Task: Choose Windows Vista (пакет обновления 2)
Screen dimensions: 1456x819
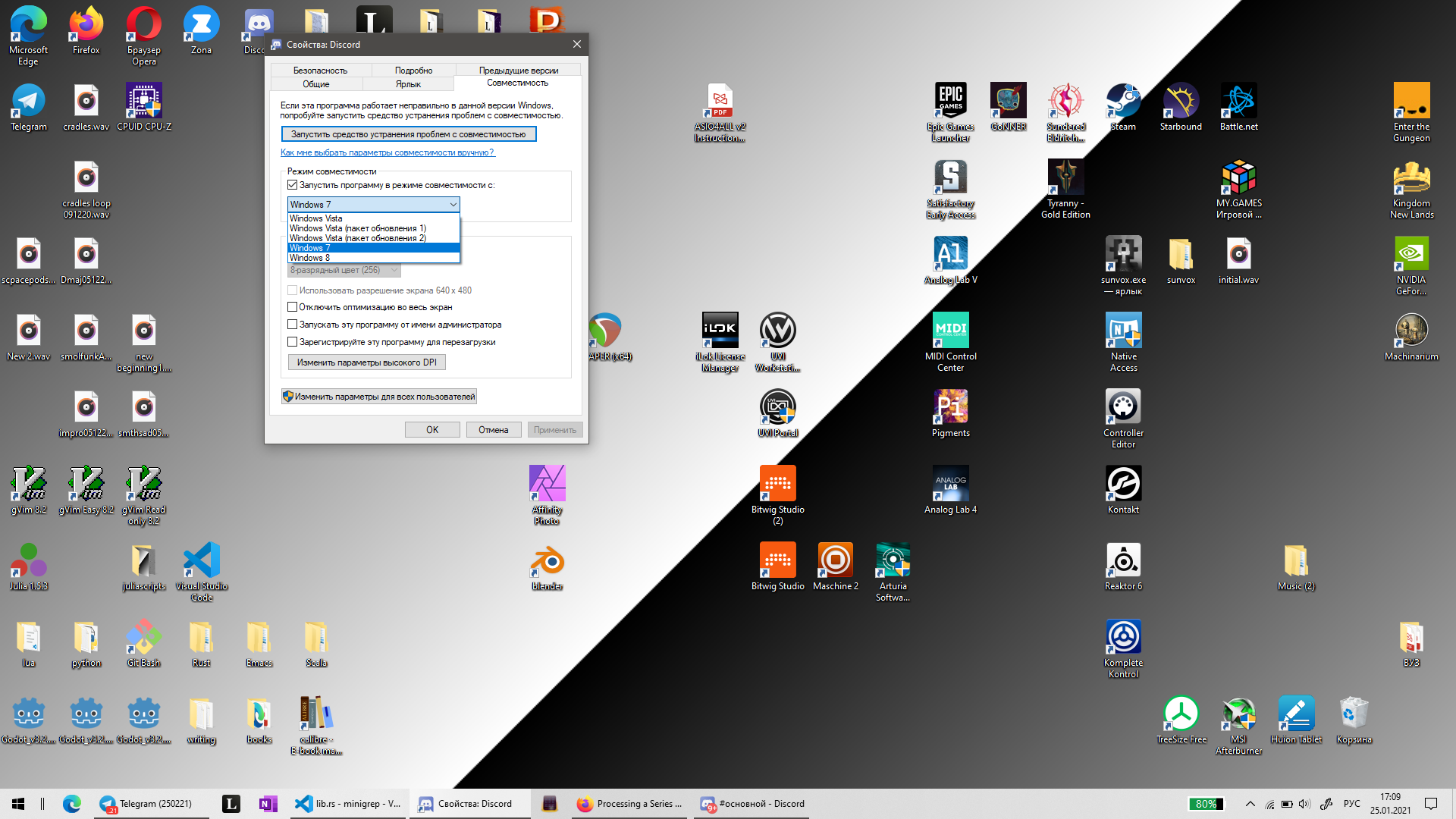Action: pos(373,238)
